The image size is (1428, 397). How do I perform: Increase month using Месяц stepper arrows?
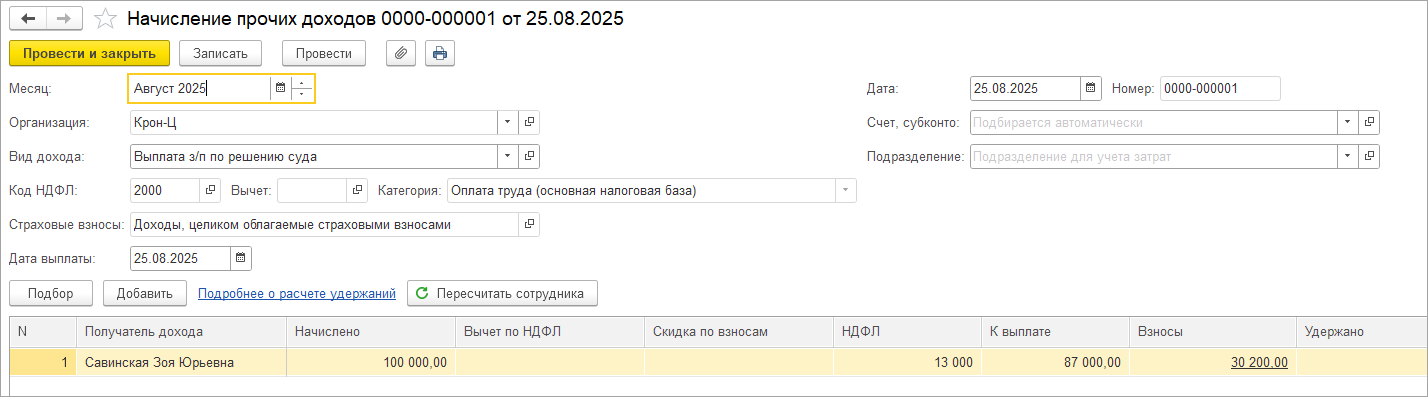pos(303,82)
